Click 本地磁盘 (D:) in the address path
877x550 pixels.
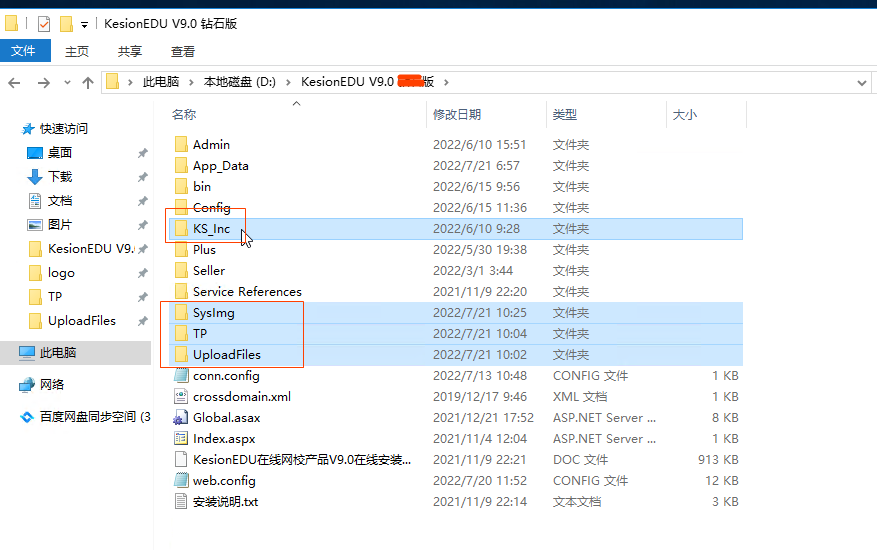tap(239, 82)
